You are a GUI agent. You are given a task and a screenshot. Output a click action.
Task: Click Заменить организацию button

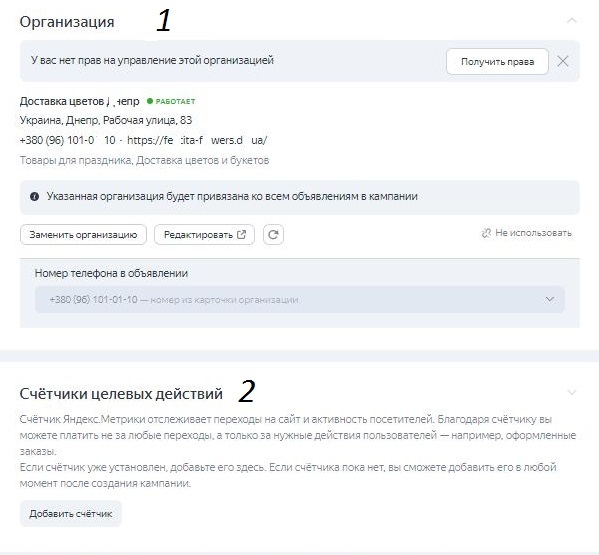pyautogui.click(x=83, y=235)
